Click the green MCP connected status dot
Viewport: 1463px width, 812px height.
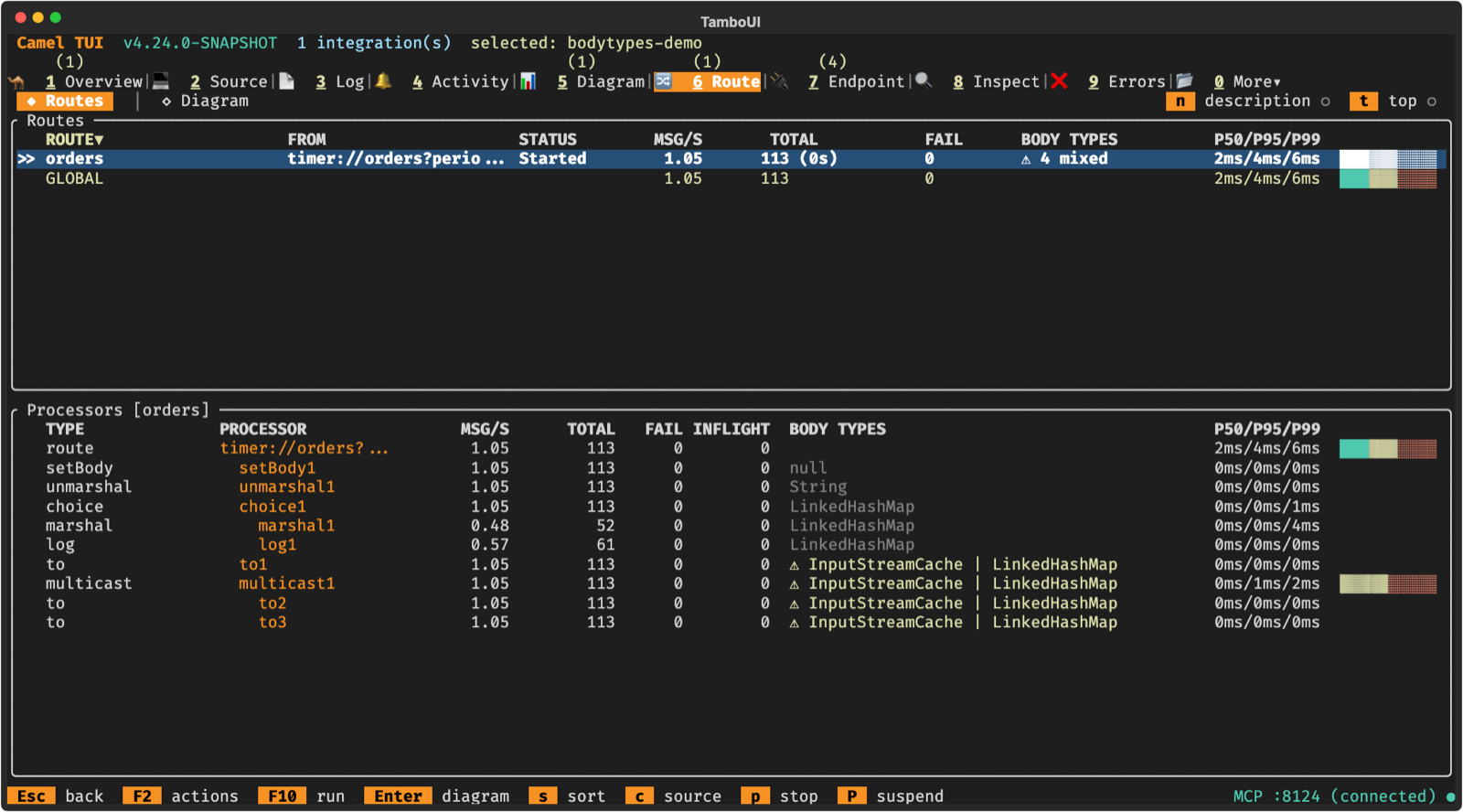[x=1451, y=796]
